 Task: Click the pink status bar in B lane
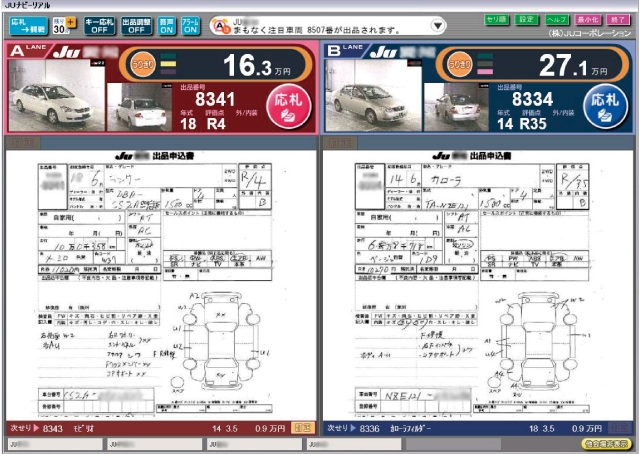[485, 71]
